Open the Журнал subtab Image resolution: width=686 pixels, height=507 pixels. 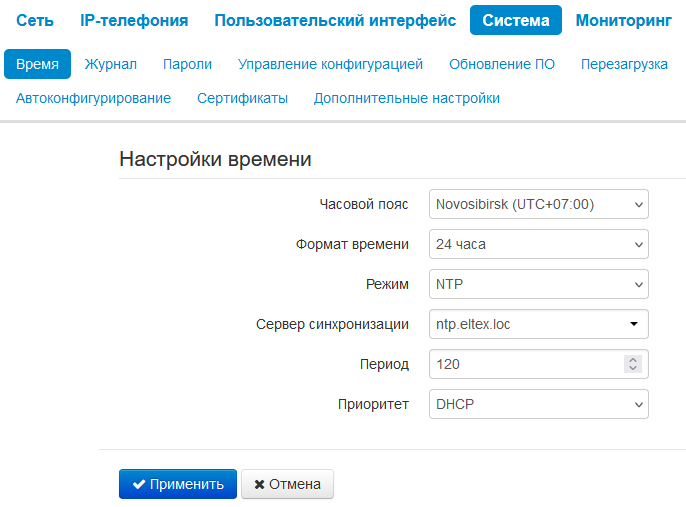pyautogui.click(x=111, y=64)
